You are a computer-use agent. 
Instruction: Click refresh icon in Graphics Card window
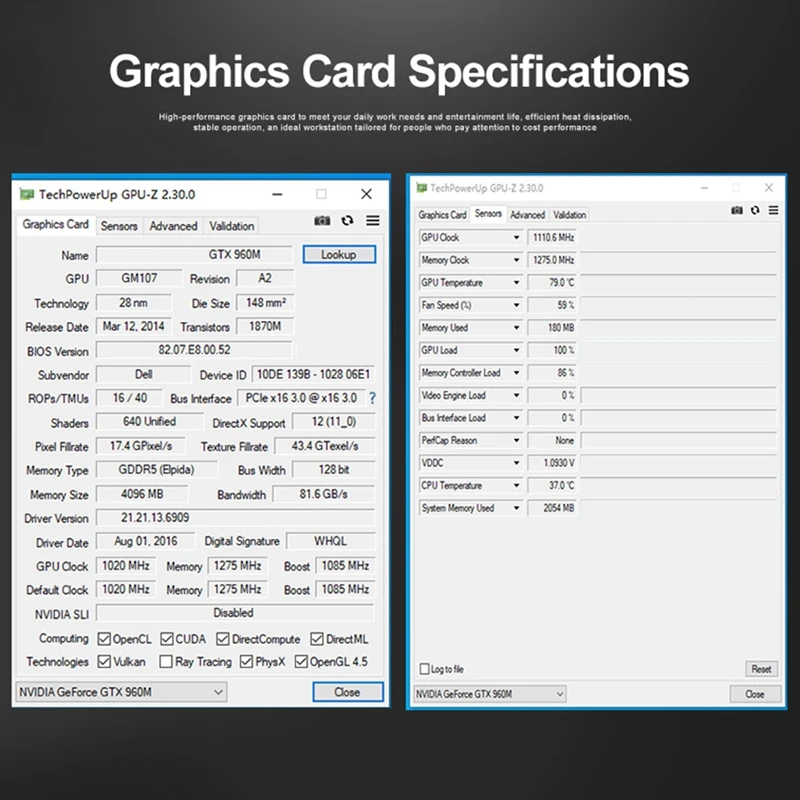coord(347,220)
